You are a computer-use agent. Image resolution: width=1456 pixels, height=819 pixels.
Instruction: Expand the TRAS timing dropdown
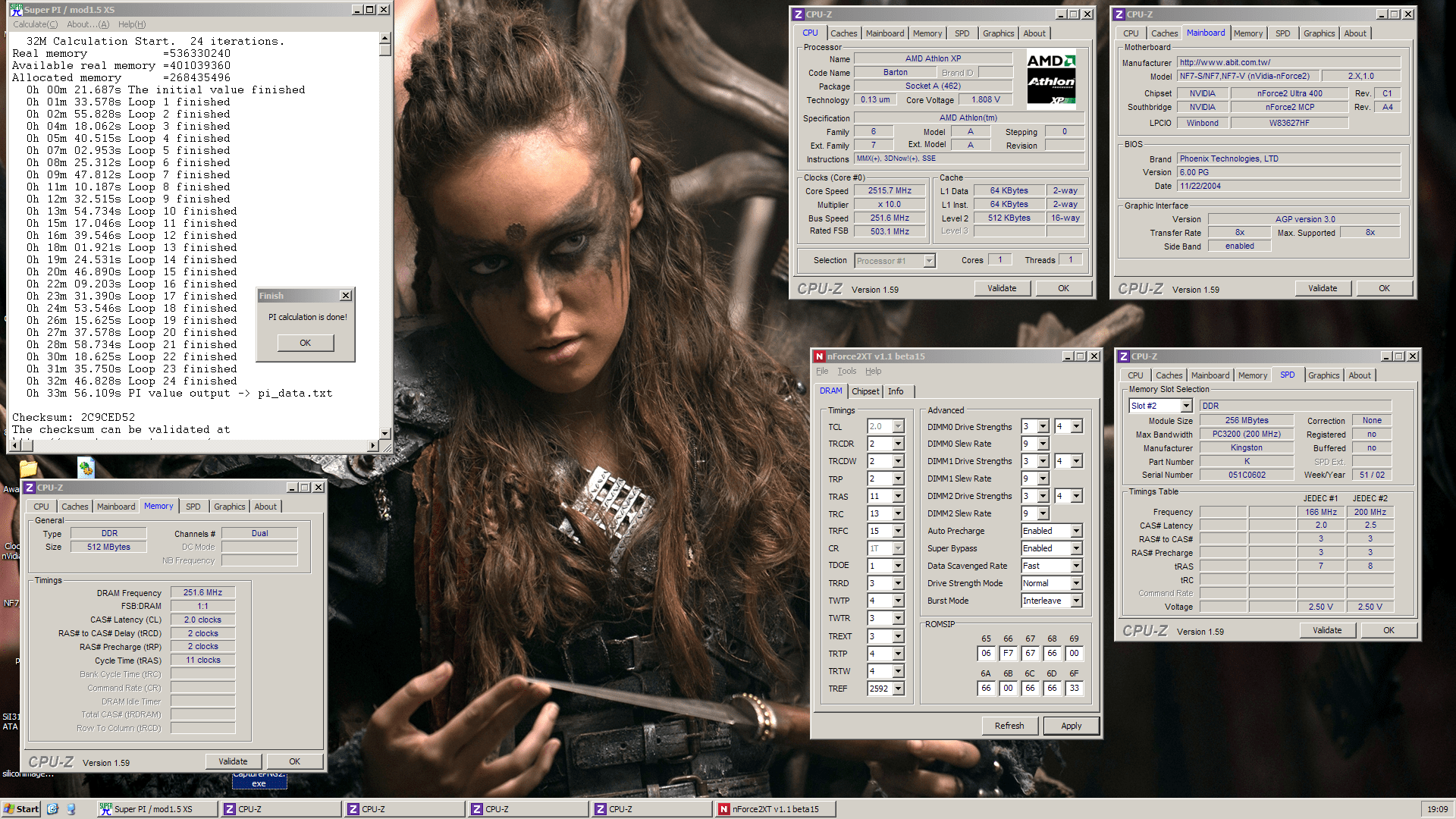pos(899,497)
